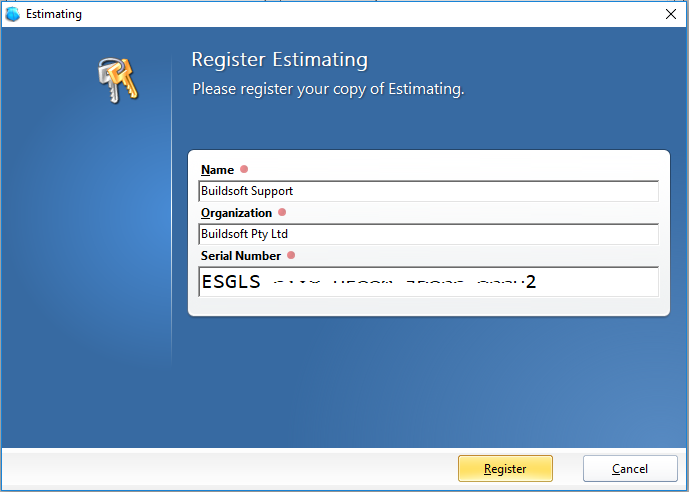This screenshot has width=689, height=492.
Task: Click the ESGLS prefix in the serial number
Action: point(231,282)
